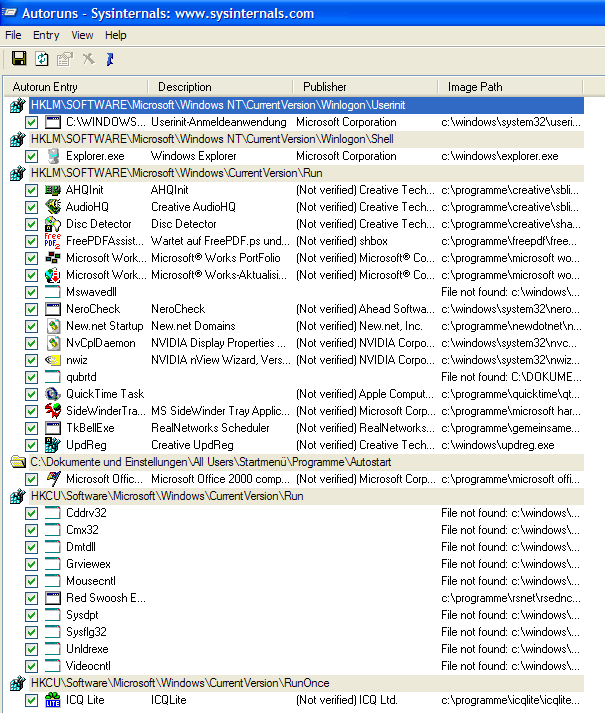Screen dimensions: 605x713
Task: Click the UpdReg entry icon
Action: [x=53, y=445]
